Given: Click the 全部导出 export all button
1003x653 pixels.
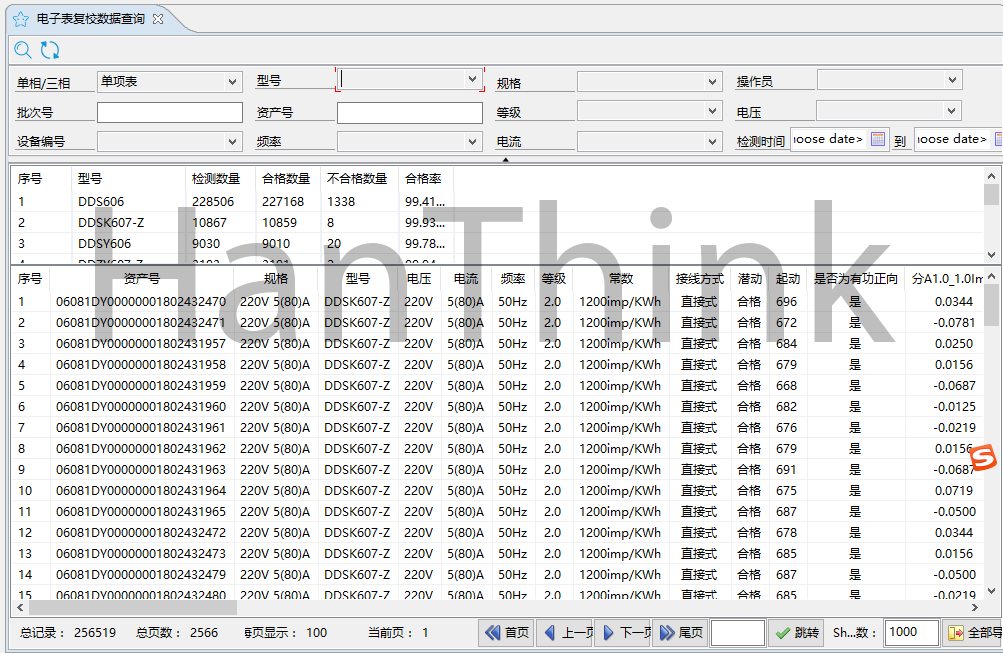Looking at the screenshot, I should click(x=974, y=632).
